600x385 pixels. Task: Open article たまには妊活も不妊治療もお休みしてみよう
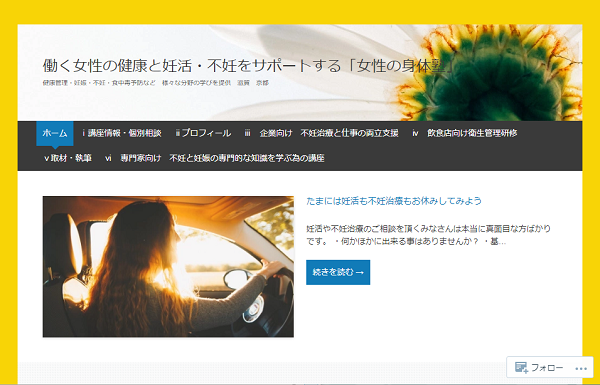click(394, 201)
